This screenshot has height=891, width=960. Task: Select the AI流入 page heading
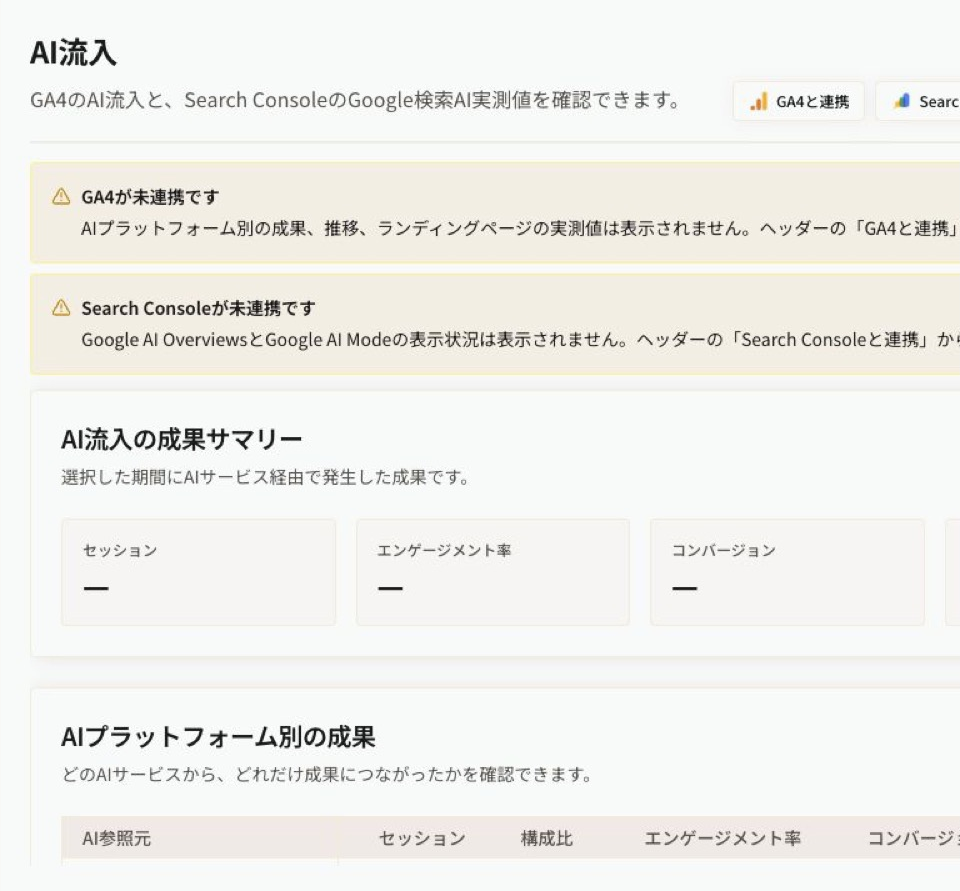tap(73, 52)
